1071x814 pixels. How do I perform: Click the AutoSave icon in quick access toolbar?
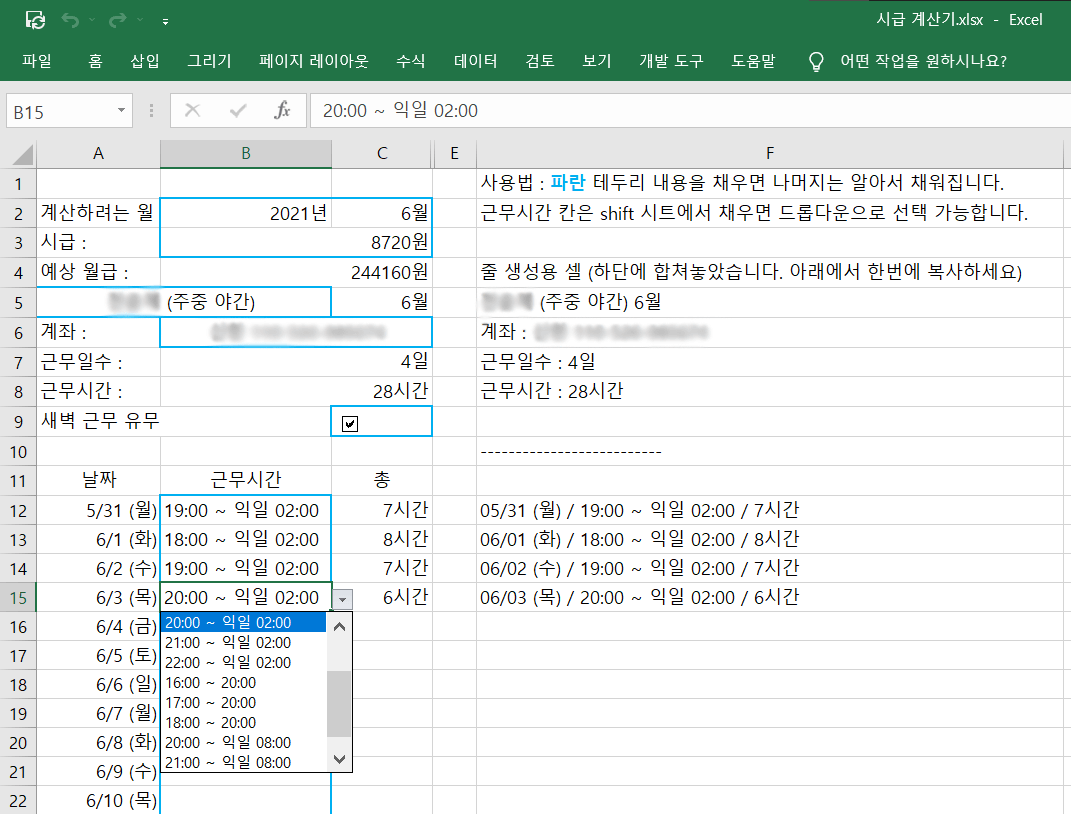coord(36,20)
